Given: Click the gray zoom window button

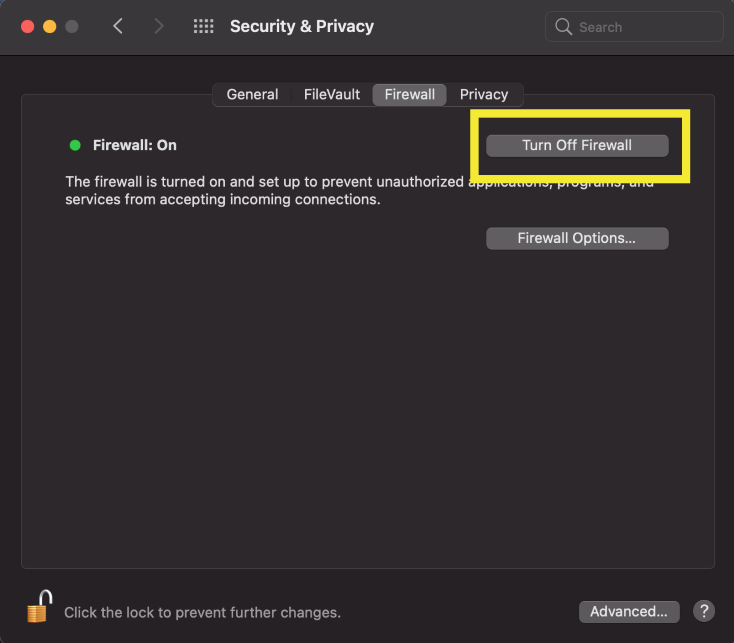Looking at the screenshot, I should pos(71,27).
